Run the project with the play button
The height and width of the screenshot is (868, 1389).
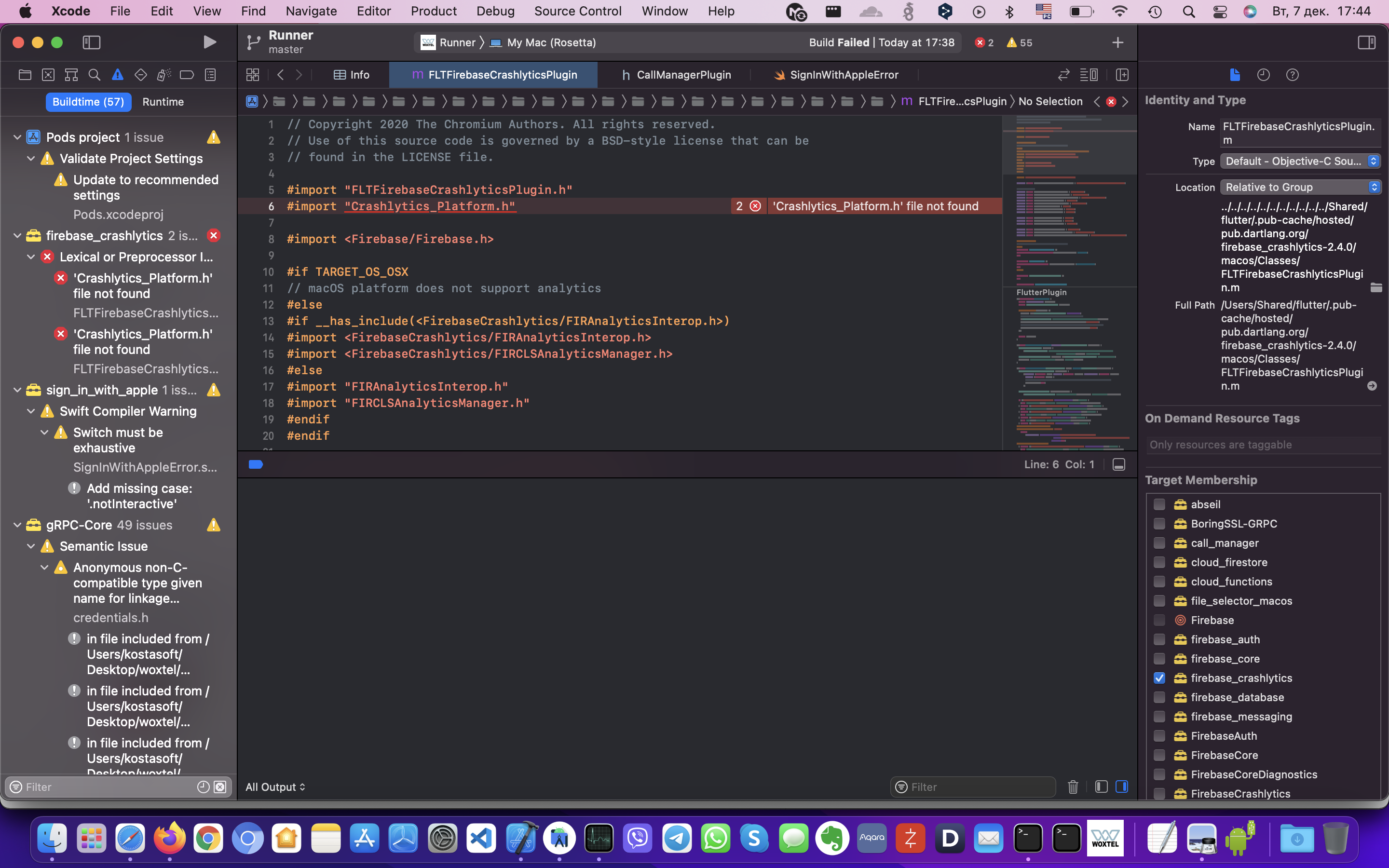pyautogui.click(x=210, y=42)
